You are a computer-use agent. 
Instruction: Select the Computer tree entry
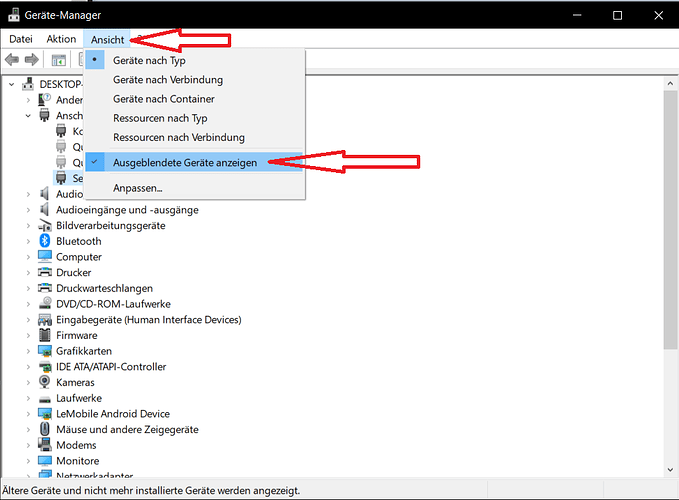tap(79, 257)
